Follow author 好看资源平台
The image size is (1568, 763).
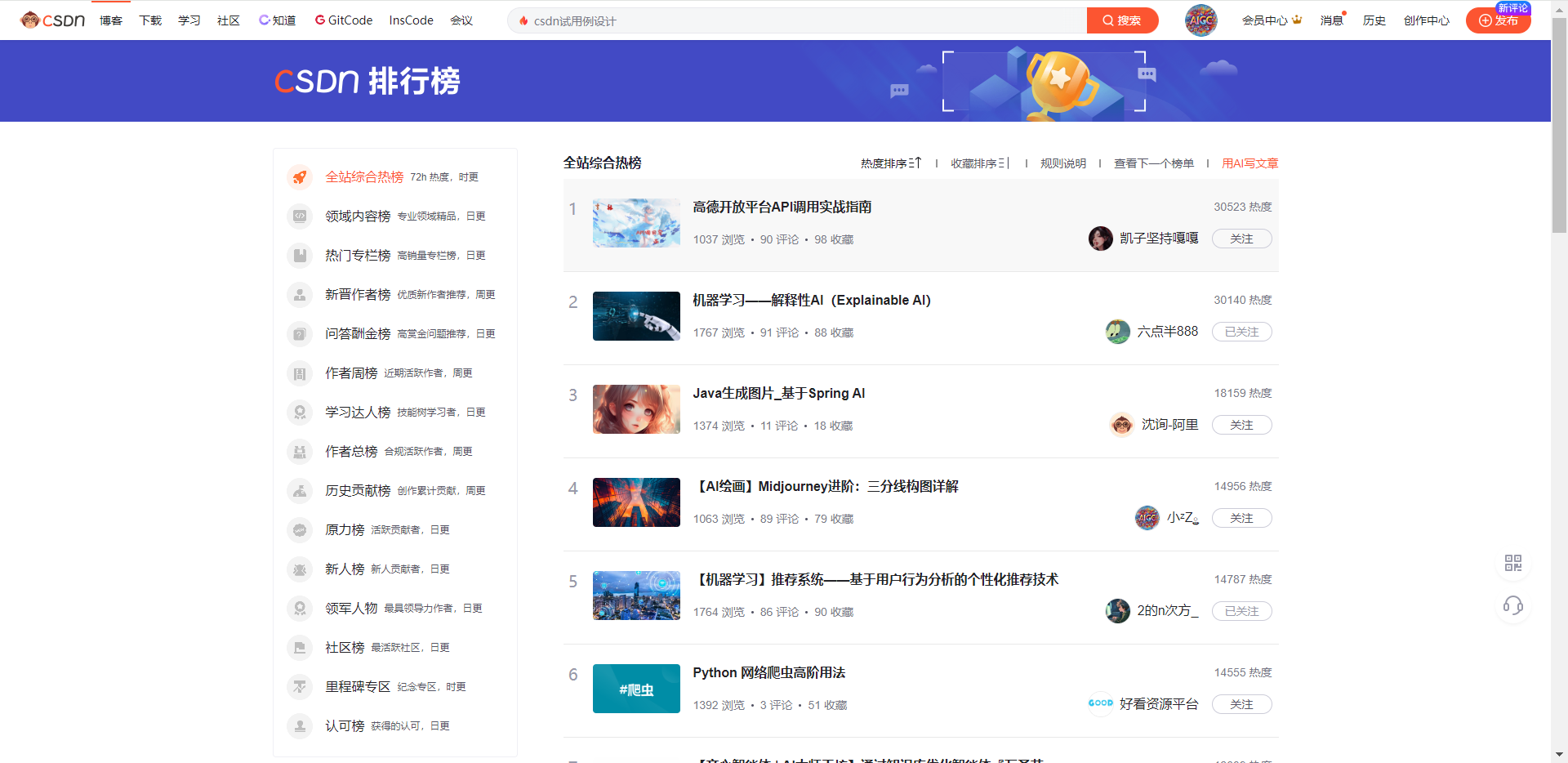click(1241, 704)
